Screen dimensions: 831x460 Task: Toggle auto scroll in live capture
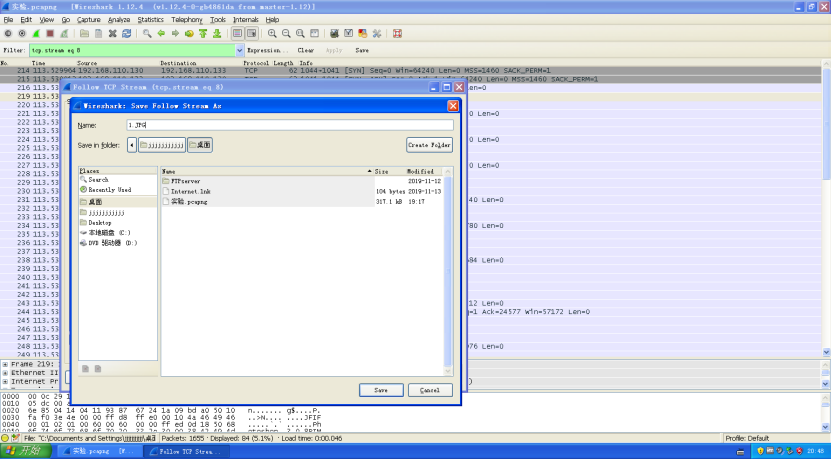pos(252,33)
